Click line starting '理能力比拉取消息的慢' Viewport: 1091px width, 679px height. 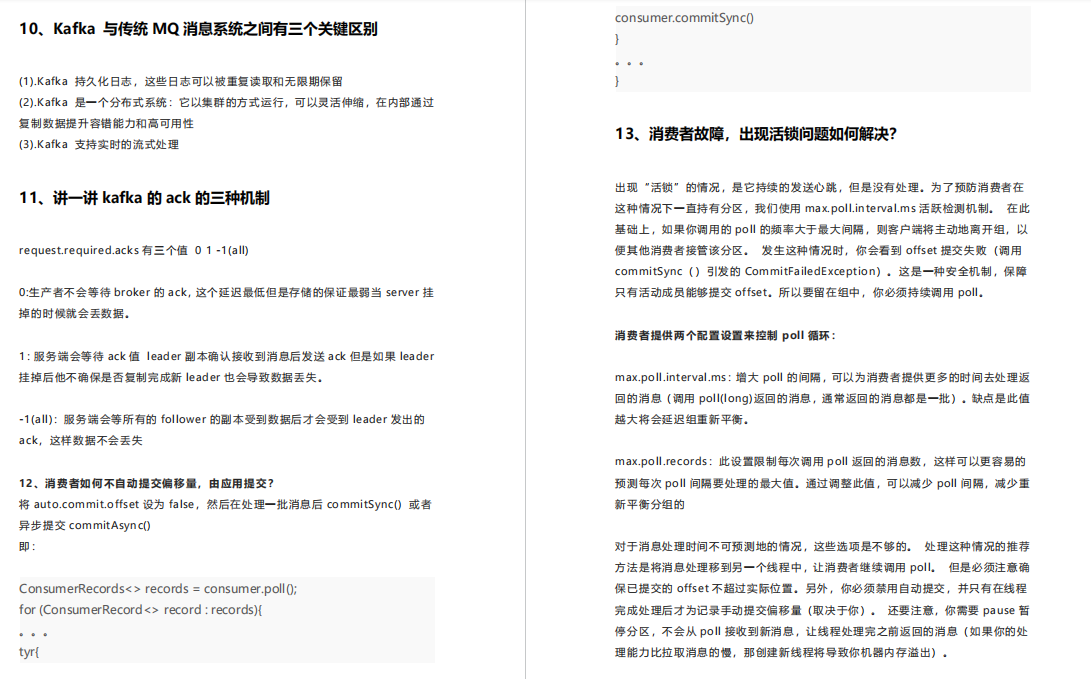pos(781,653)
